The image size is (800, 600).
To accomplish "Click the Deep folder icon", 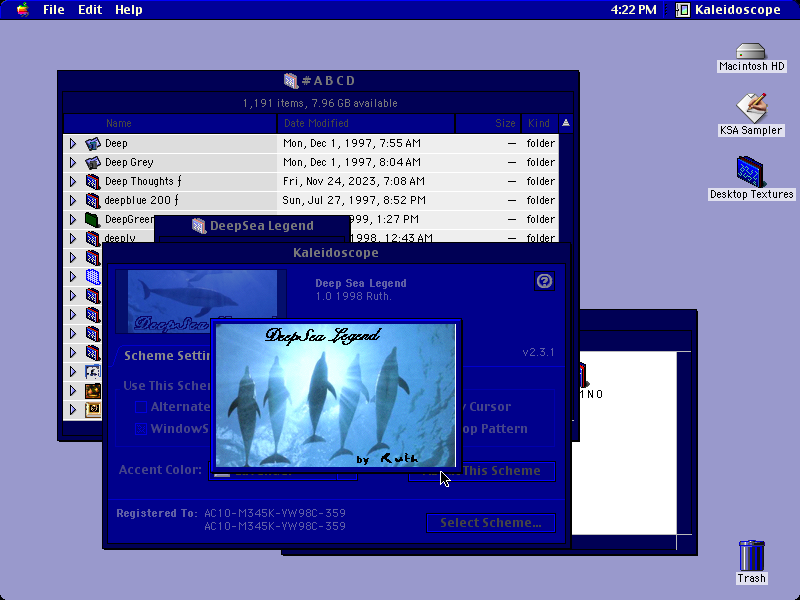I will coord(92,143).
